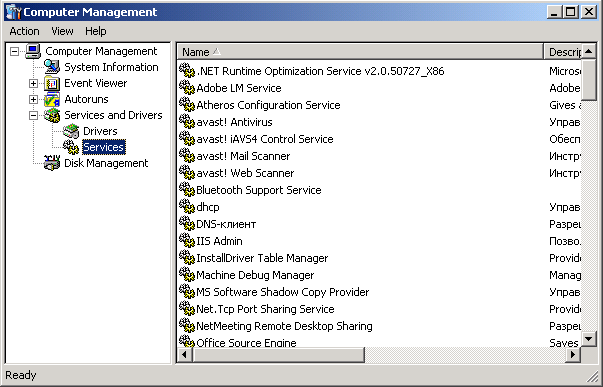Open the Action menu
The width and height of the screenshot is (603, 387).
click(24, 31)
